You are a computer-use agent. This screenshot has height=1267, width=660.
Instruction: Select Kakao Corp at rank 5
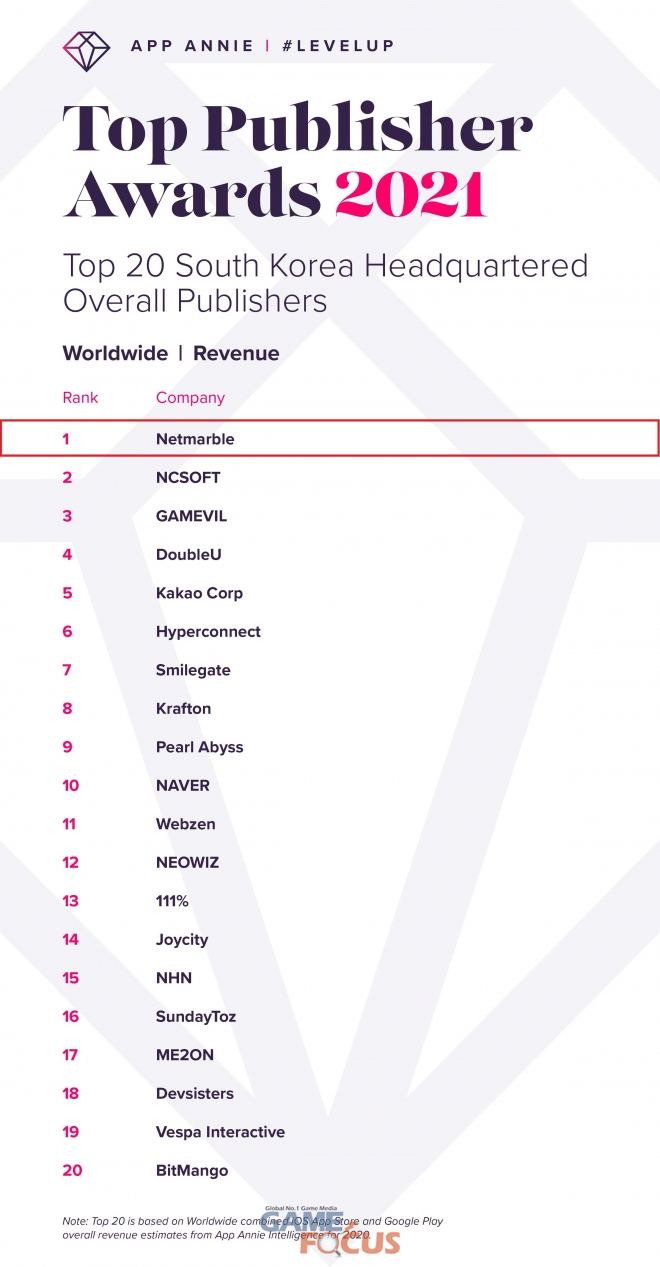pos(199,593)
